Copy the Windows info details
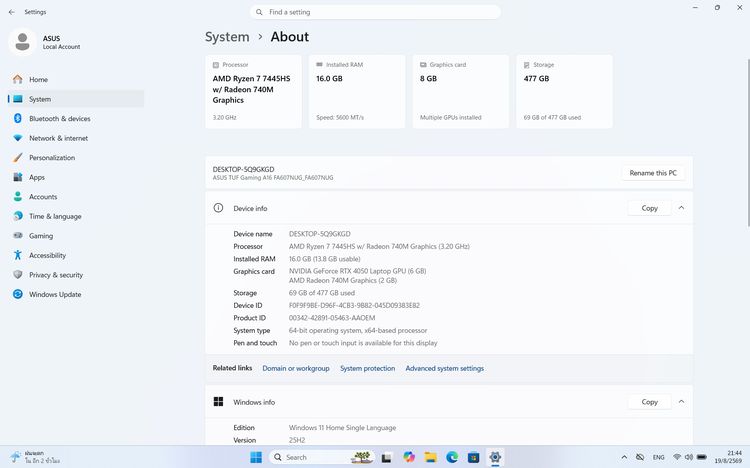This screenshot has height=468, width=750. 649,402
